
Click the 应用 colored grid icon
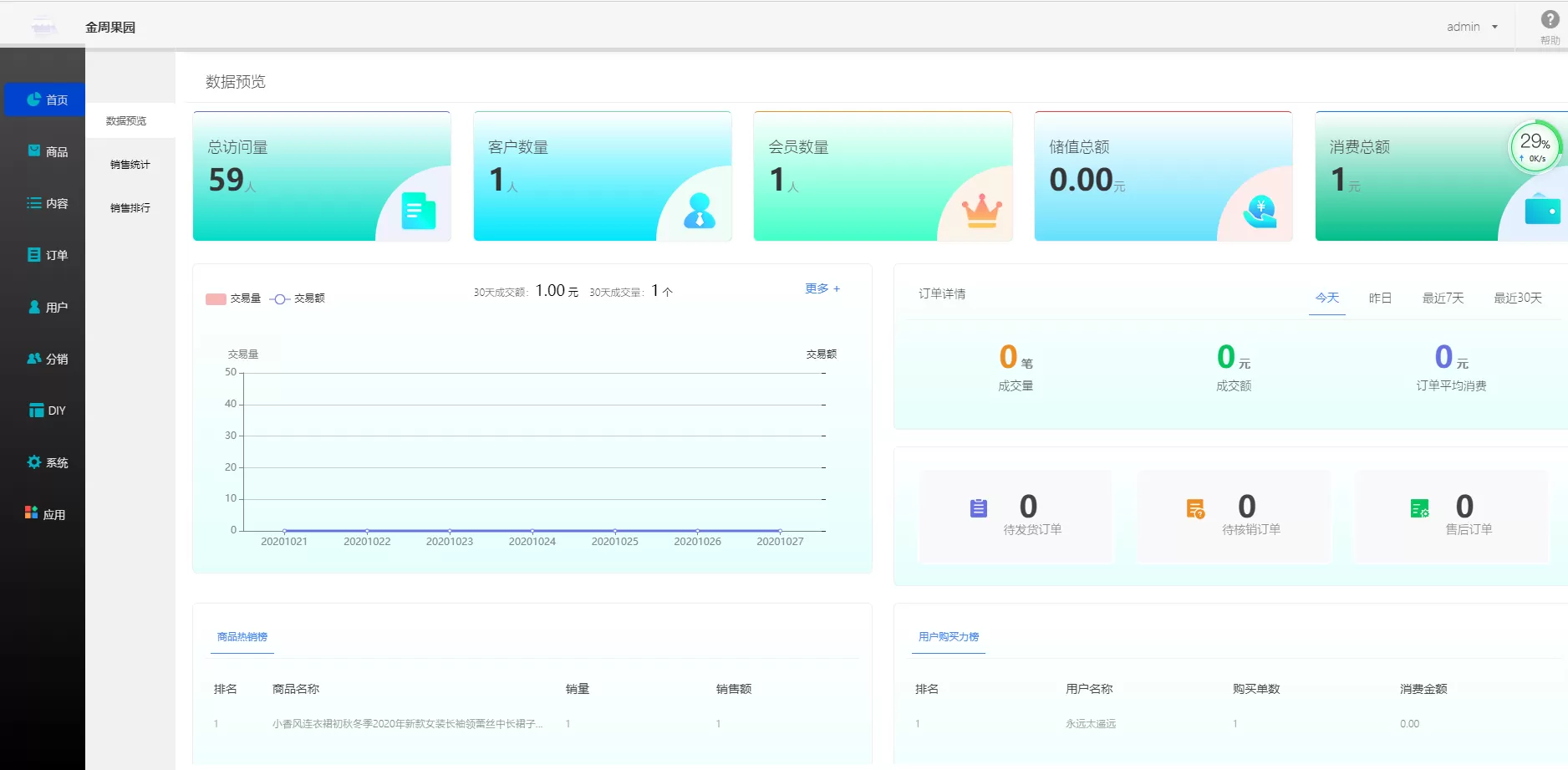(x=32, y=512)
